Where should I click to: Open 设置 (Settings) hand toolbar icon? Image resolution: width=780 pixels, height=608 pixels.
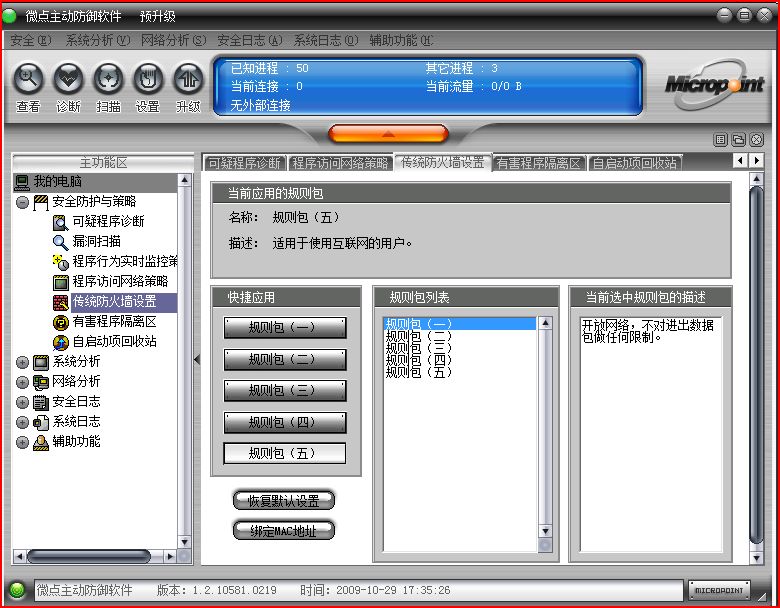(x=148, y=78)
